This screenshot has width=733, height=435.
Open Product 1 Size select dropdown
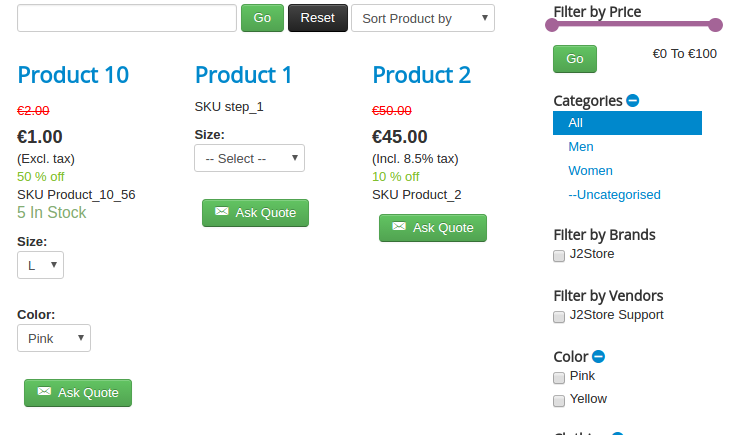[x=249, y=158]
